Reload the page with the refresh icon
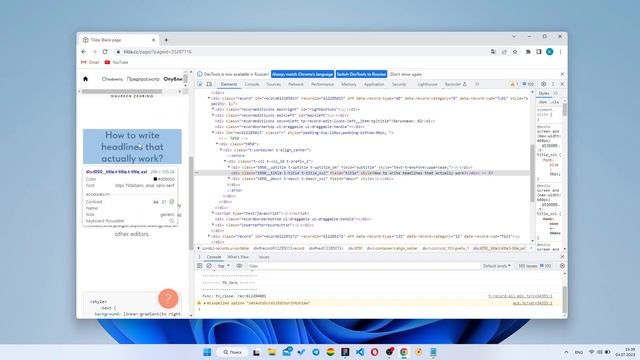Screen dimensions: 640x360 pyautogui.click(x=105, y=52)
